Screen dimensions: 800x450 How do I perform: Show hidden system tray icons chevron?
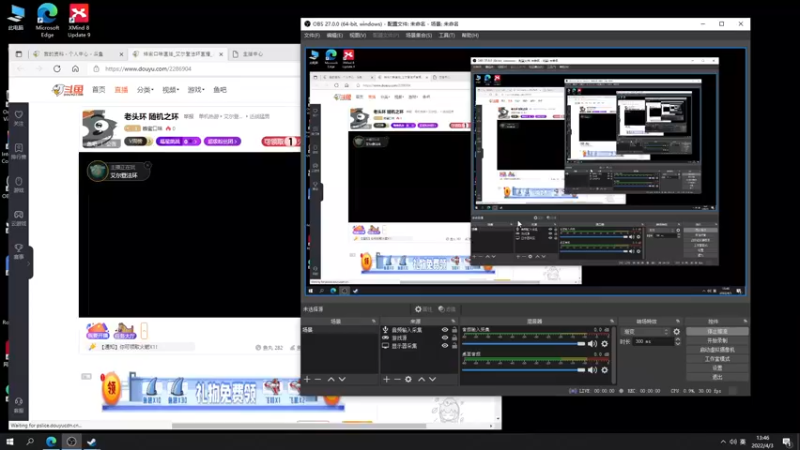point(723,441)
